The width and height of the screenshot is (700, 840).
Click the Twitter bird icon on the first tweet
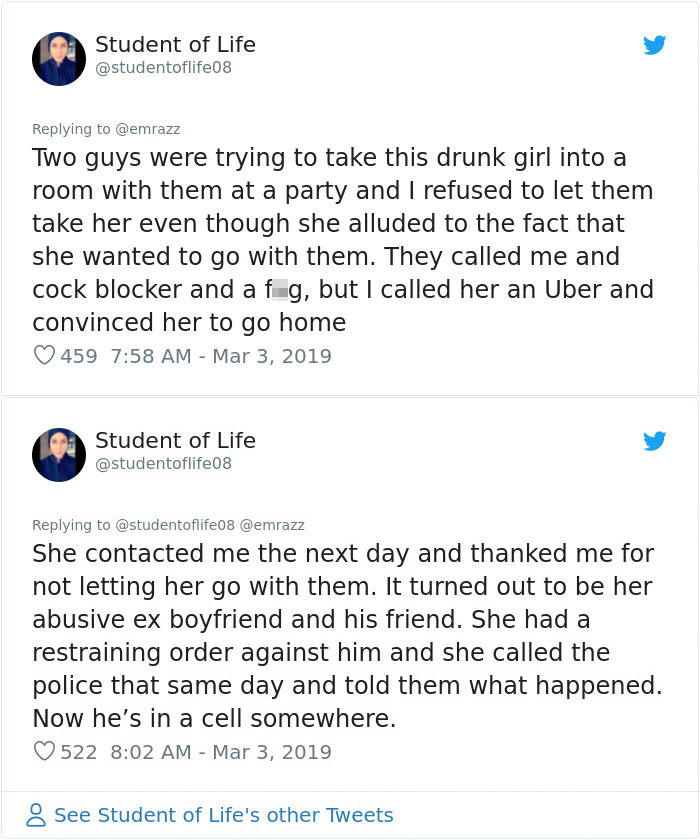click(x=655, y=45)
